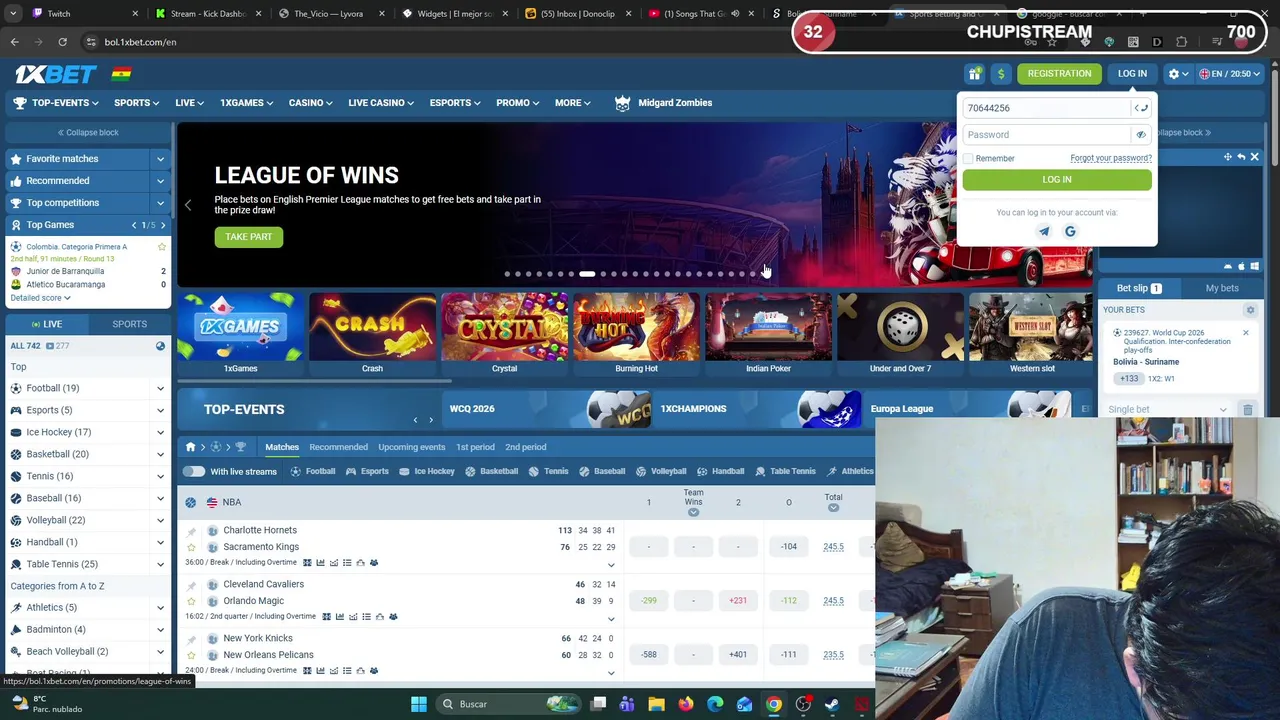This screenshot has width=1280, height=720.
Task: Switch sidebar to SPORTS tab
Action: [129, 324]
